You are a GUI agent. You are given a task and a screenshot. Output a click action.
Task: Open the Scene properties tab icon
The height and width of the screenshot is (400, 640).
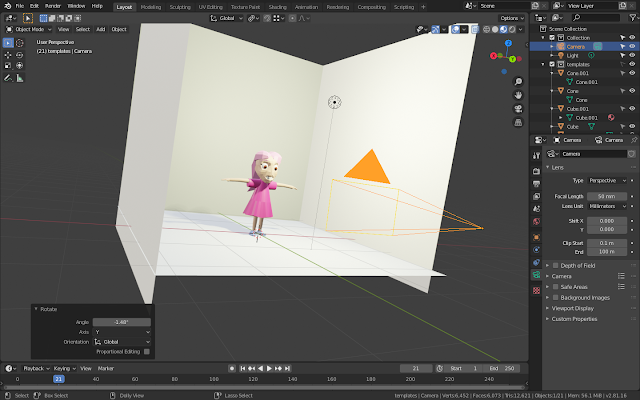[536, 209]
